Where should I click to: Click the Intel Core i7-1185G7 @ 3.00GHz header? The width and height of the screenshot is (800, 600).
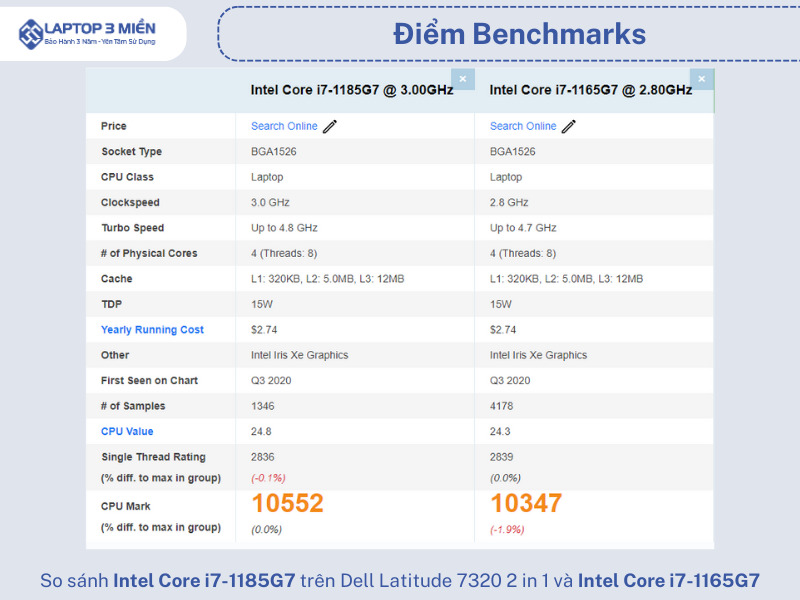pos(351,90)
